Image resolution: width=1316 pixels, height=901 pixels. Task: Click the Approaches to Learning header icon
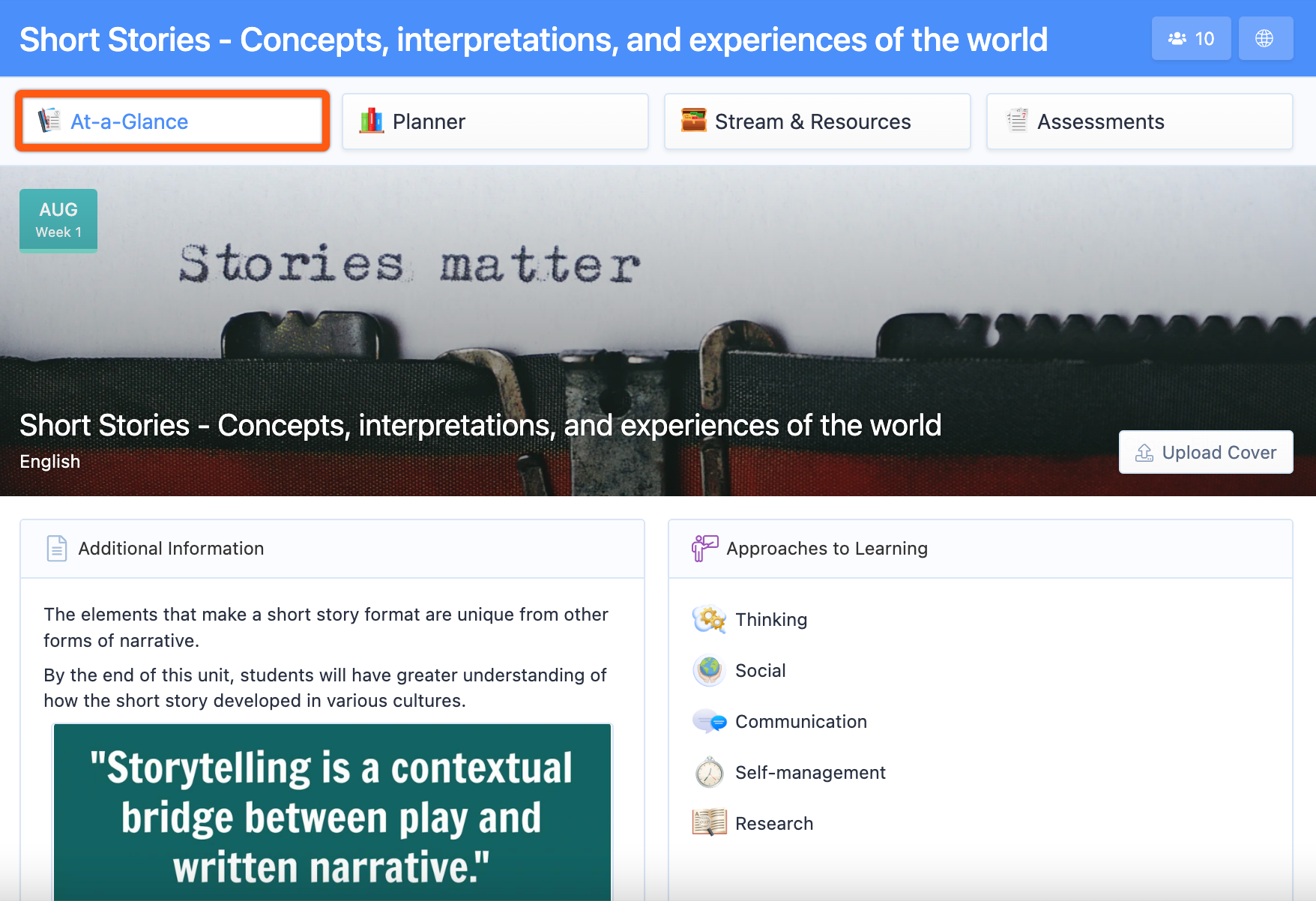[704, 549]
